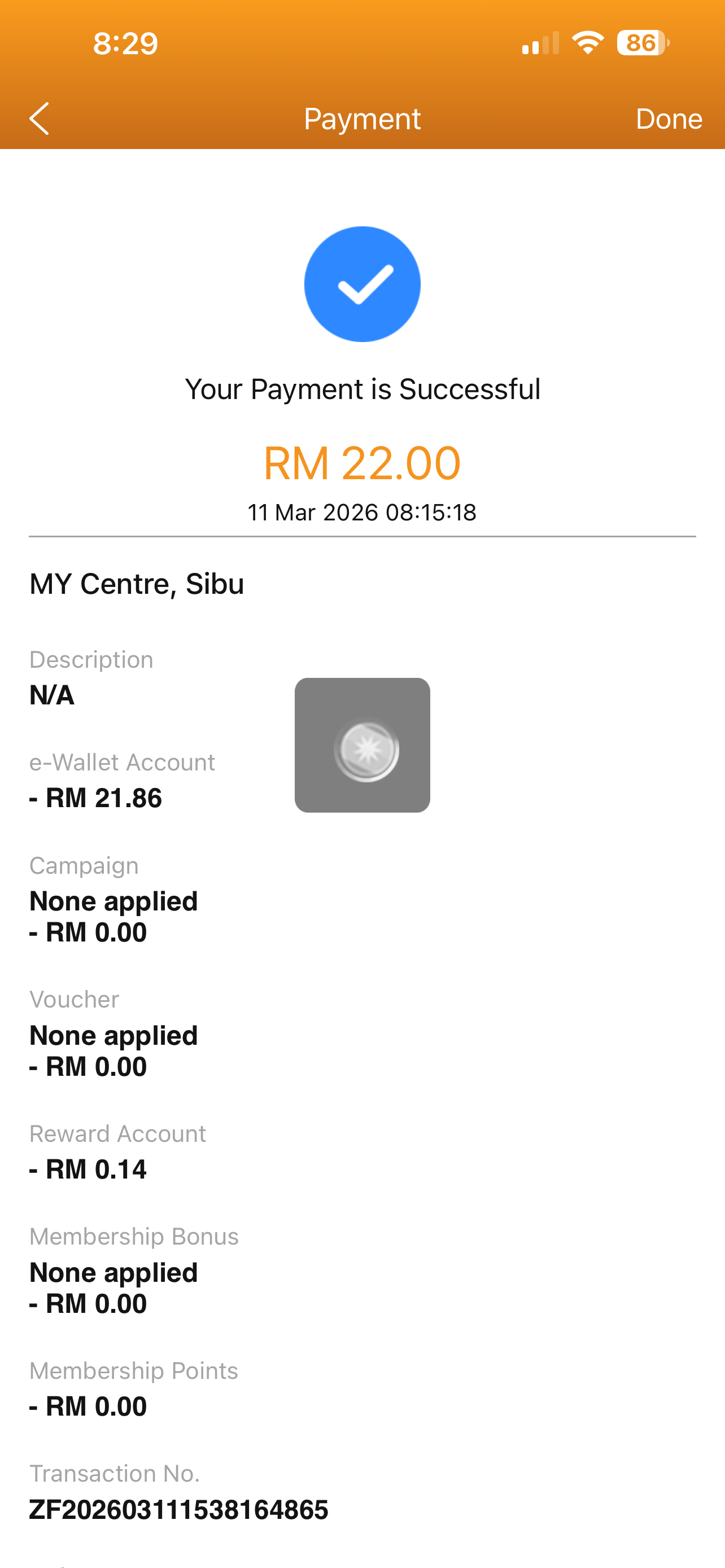Tap the cellular signal bars icon
This screenshot has width=725, height=1568.
pos(540,44)
